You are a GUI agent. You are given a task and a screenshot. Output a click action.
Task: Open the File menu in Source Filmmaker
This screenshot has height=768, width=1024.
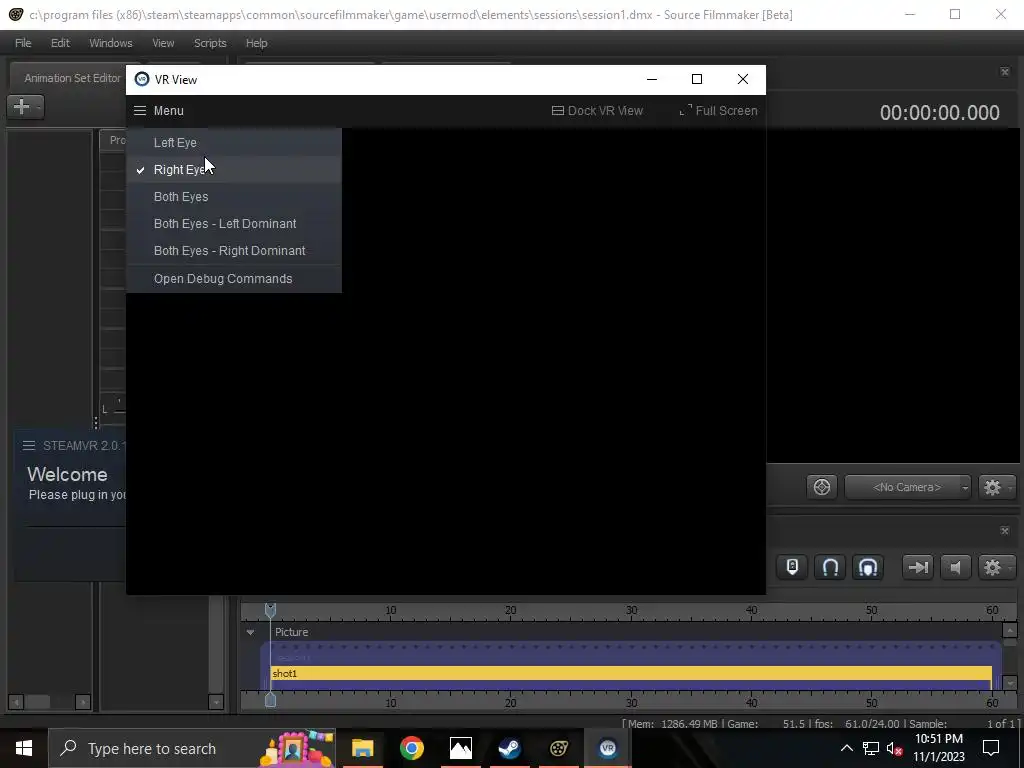click(23, 43)
